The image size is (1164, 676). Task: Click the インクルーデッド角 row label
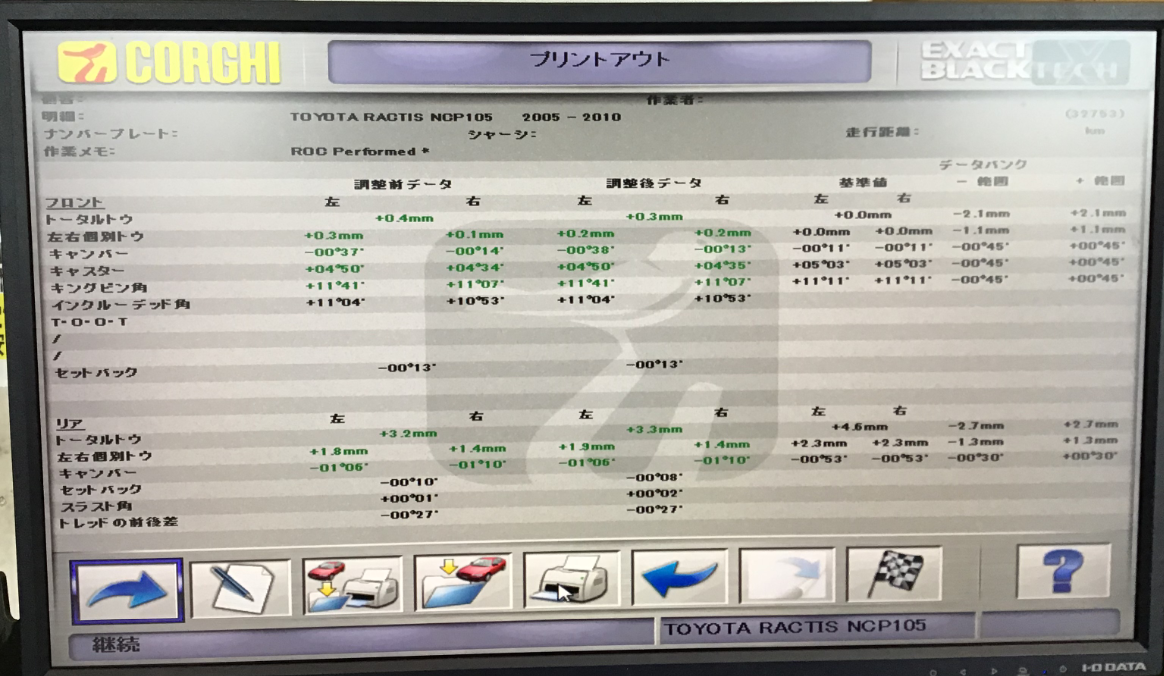121,305
